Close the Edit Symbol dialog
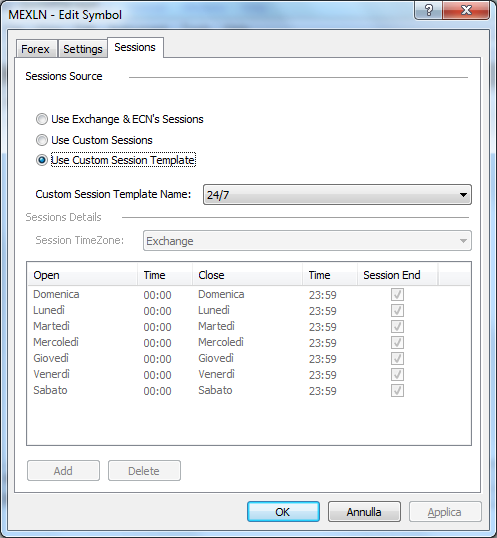The image size is (497, 538). (x=466, y=10)
